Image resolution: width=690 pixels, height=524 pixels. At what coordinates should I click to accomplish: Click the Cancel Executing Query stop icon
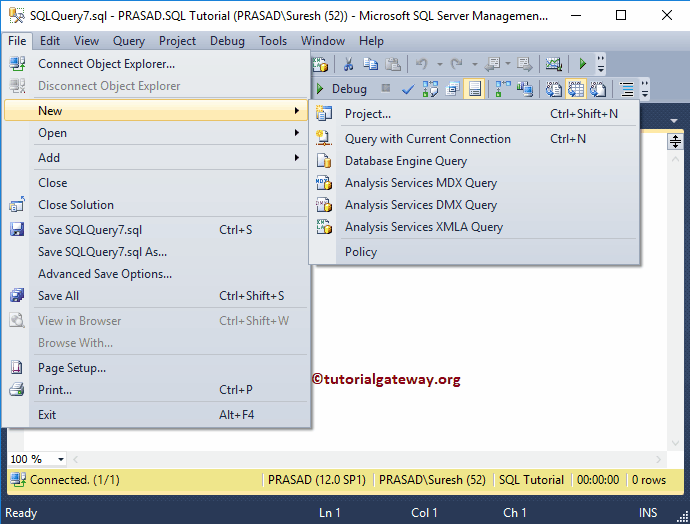pos(385,88)
